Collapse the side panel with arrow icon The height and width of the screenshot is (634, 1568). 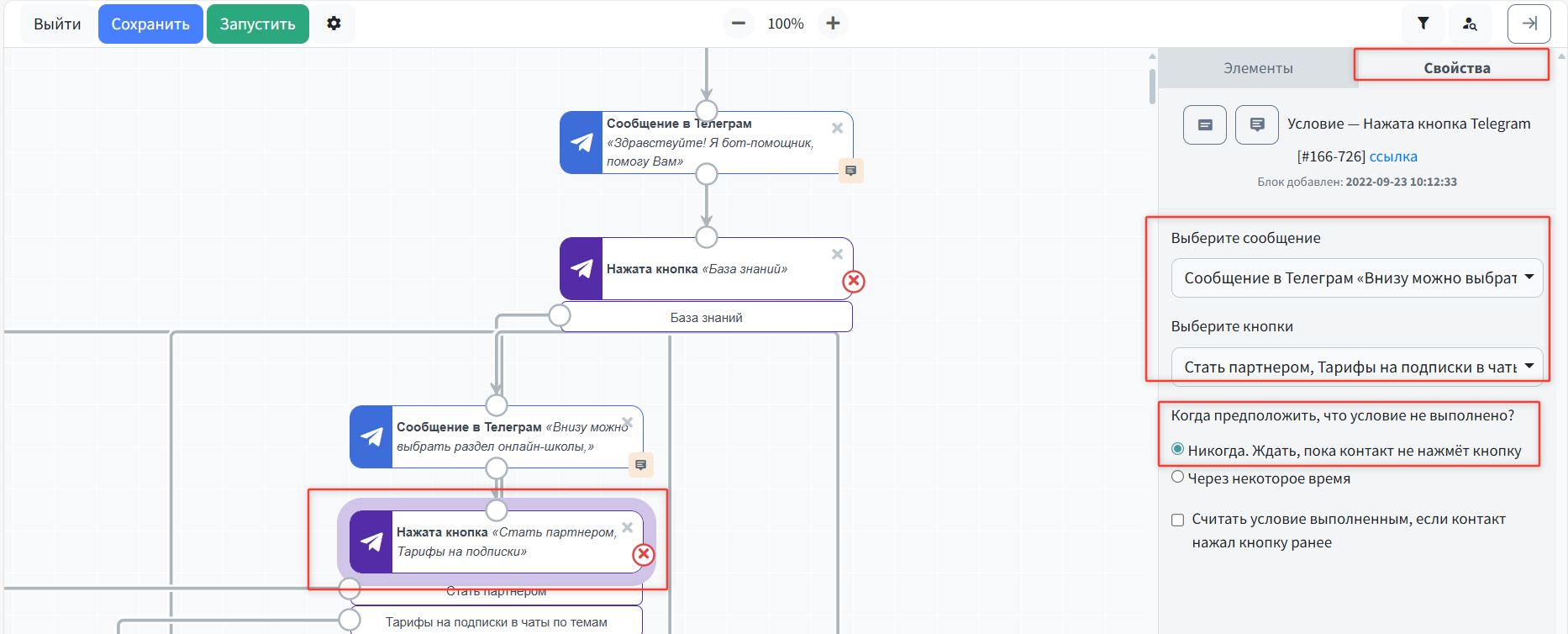click(x=1529, y=24)
